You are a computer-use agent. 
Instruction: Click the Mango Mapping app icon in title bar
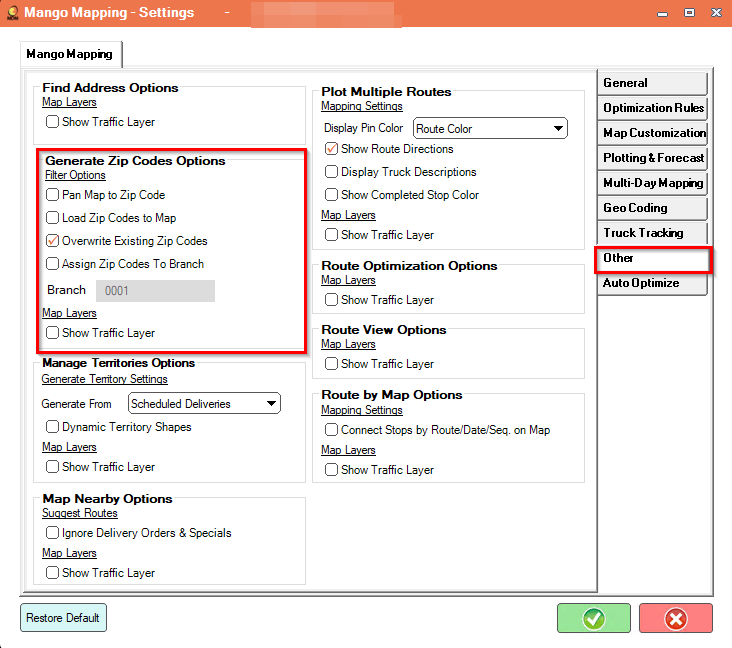13,13
